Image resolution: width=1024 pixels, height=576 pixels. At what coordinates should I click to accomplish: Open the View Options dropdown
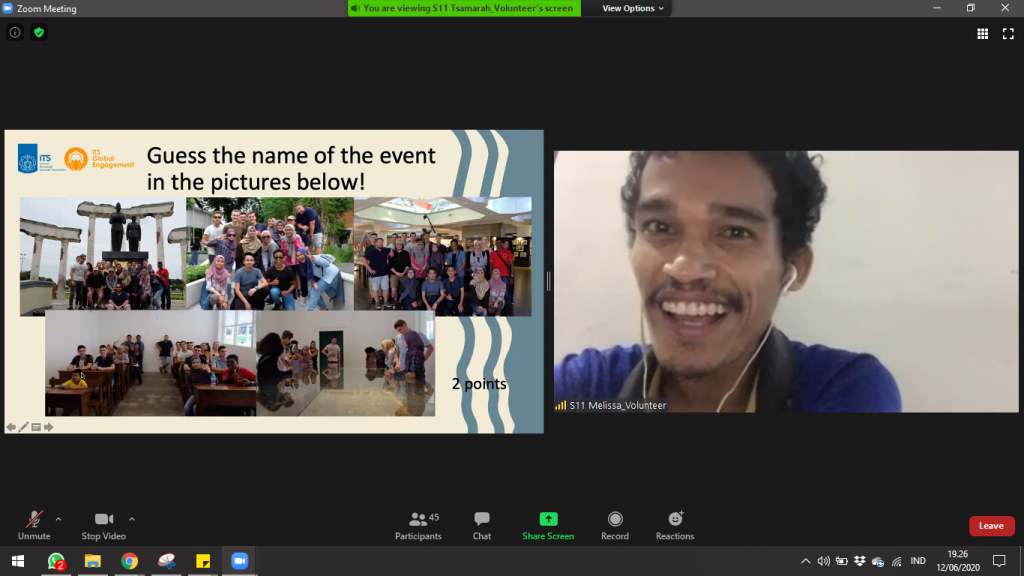pos(632,8)
